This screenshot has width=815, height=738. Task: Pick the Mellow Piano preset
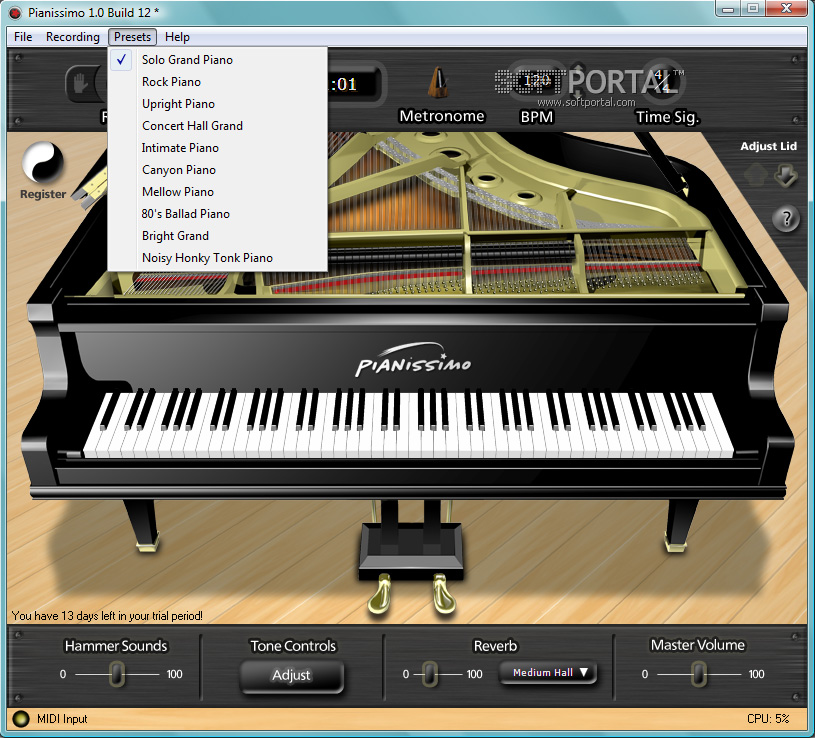pyautogui.click(x=217, y=192)
